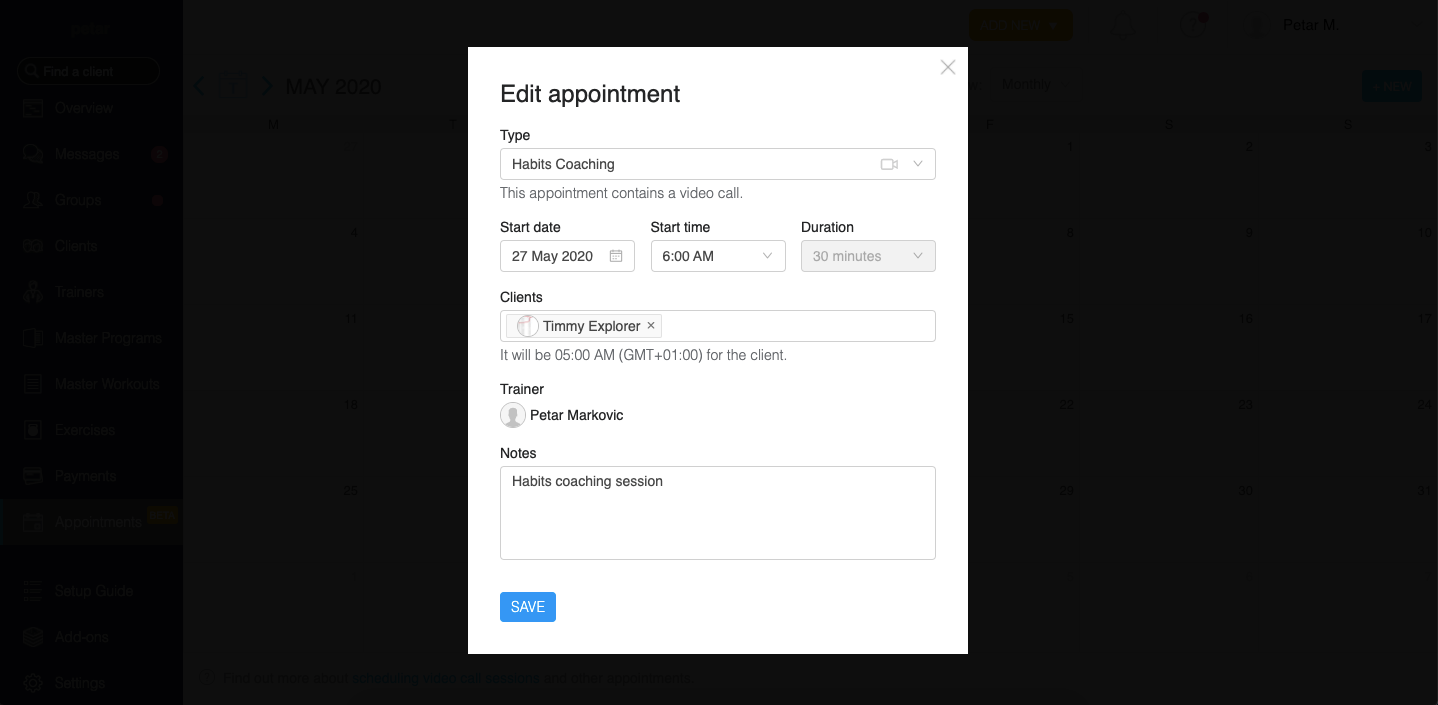Open the ADD NEW dropdown button
This screenshot has width=1438, height=705.
pos(1020,25)
